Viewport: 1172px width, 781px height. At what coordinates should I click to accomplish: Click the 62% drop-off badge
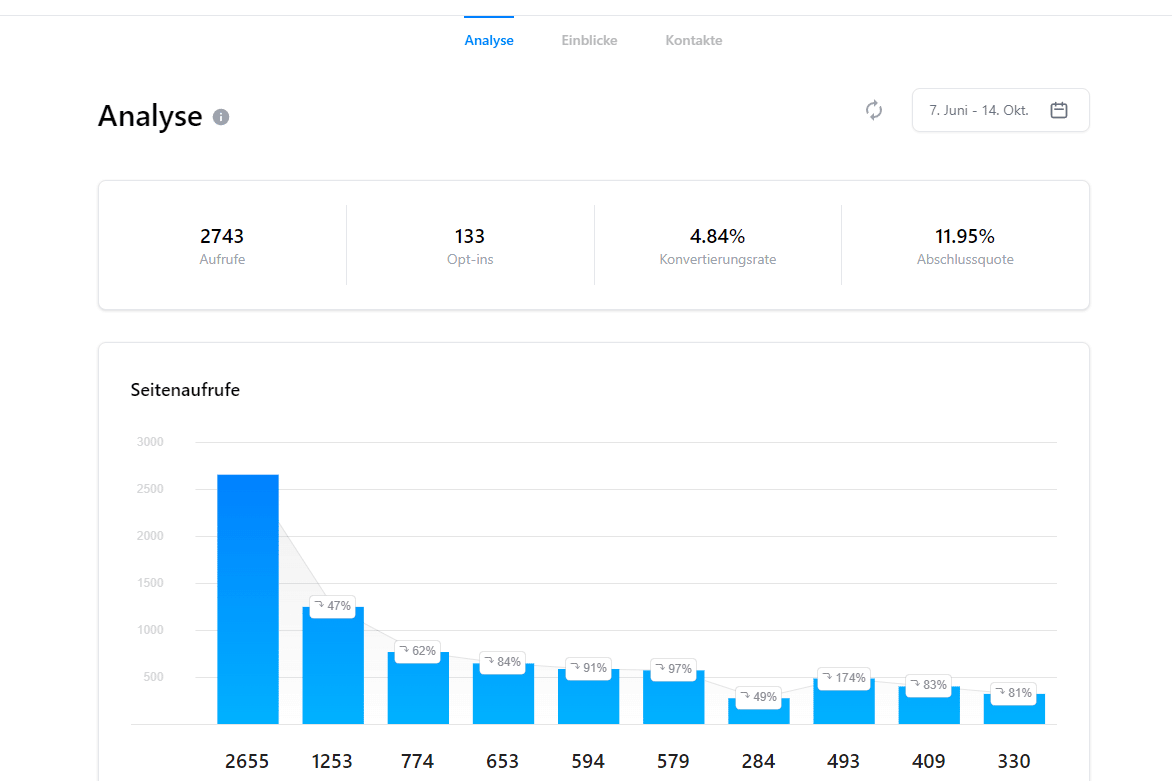coord(417,651)
